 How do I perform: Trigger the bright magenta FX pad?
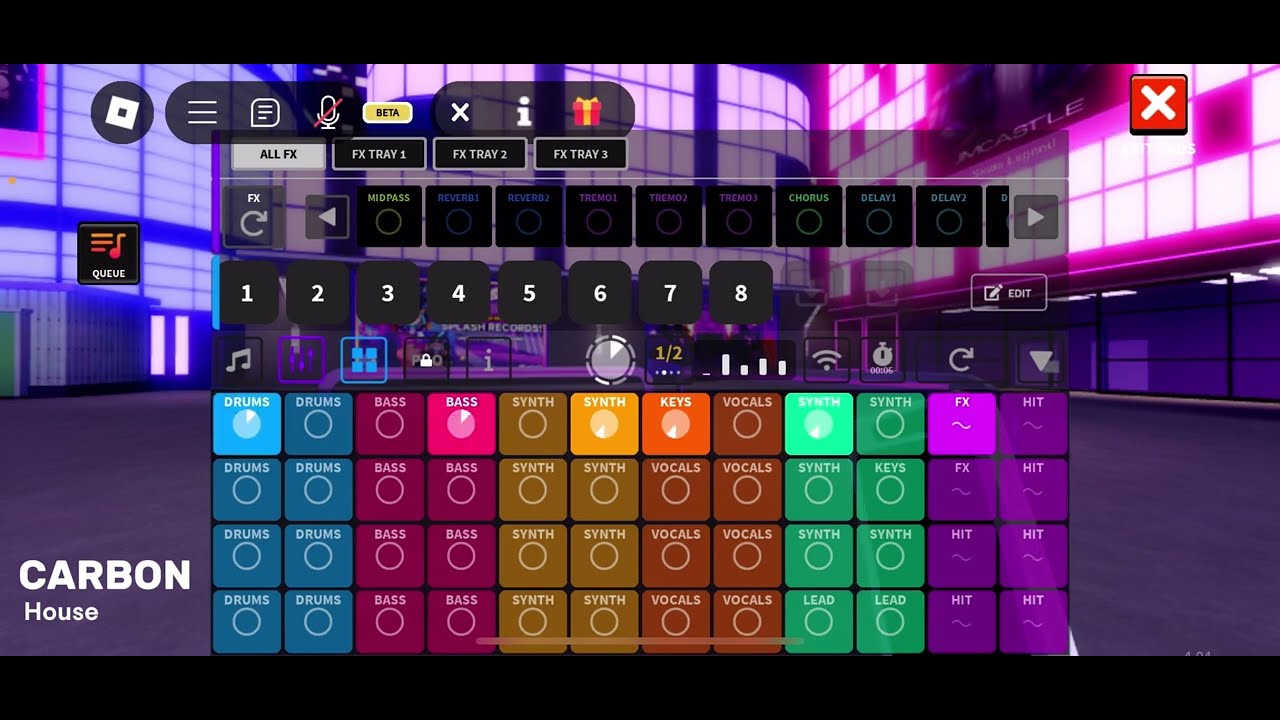point(962,424)
